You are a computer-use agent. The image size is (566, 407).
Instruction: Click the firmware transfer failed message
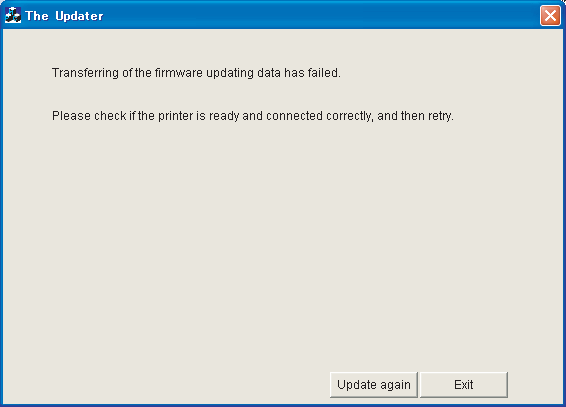pos(196,73)
